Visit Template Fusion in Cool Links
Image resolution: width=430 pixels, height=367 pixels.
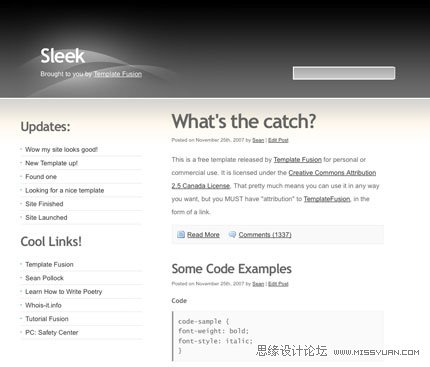pyautogui.click(x=49, y=264)
